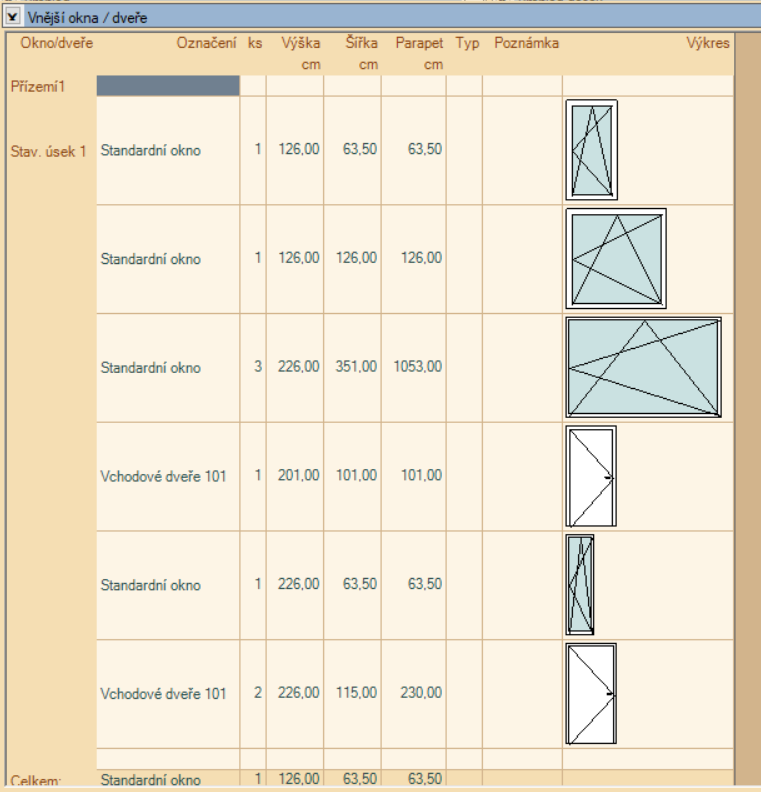Click the parapet value 1053,00
The image size is (761, 792).
[x=418, y=366]
